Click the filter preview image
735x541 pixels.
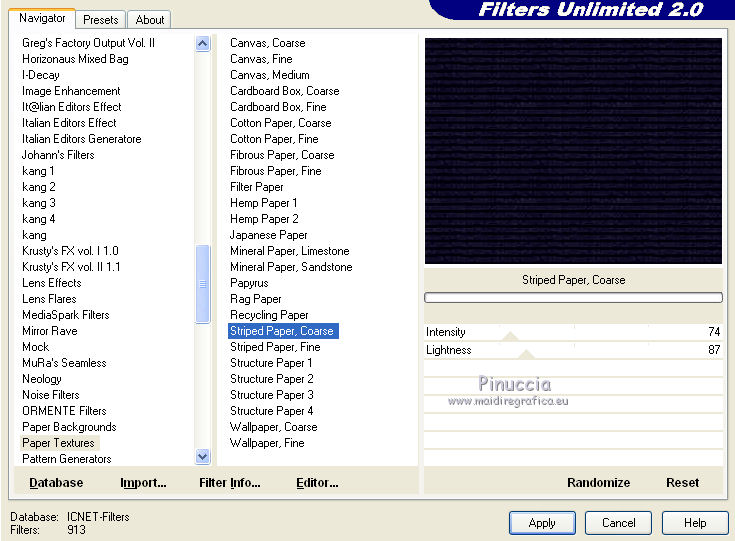(x=573, y=151)
